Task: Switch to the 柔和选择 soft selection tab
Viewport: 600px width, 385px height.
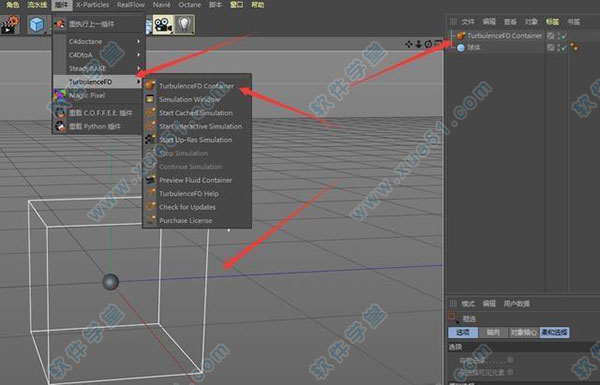Action: 554,332
